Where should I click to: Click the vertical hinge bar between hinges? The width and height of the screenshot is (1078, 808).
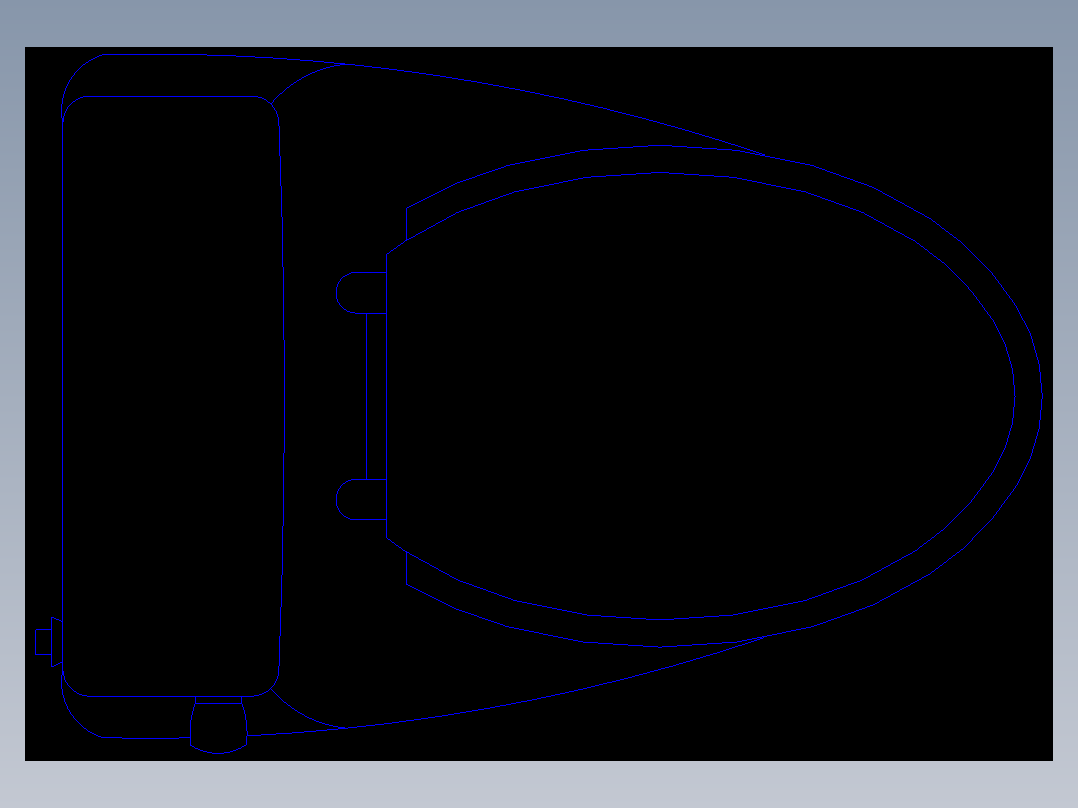point(376,396)
